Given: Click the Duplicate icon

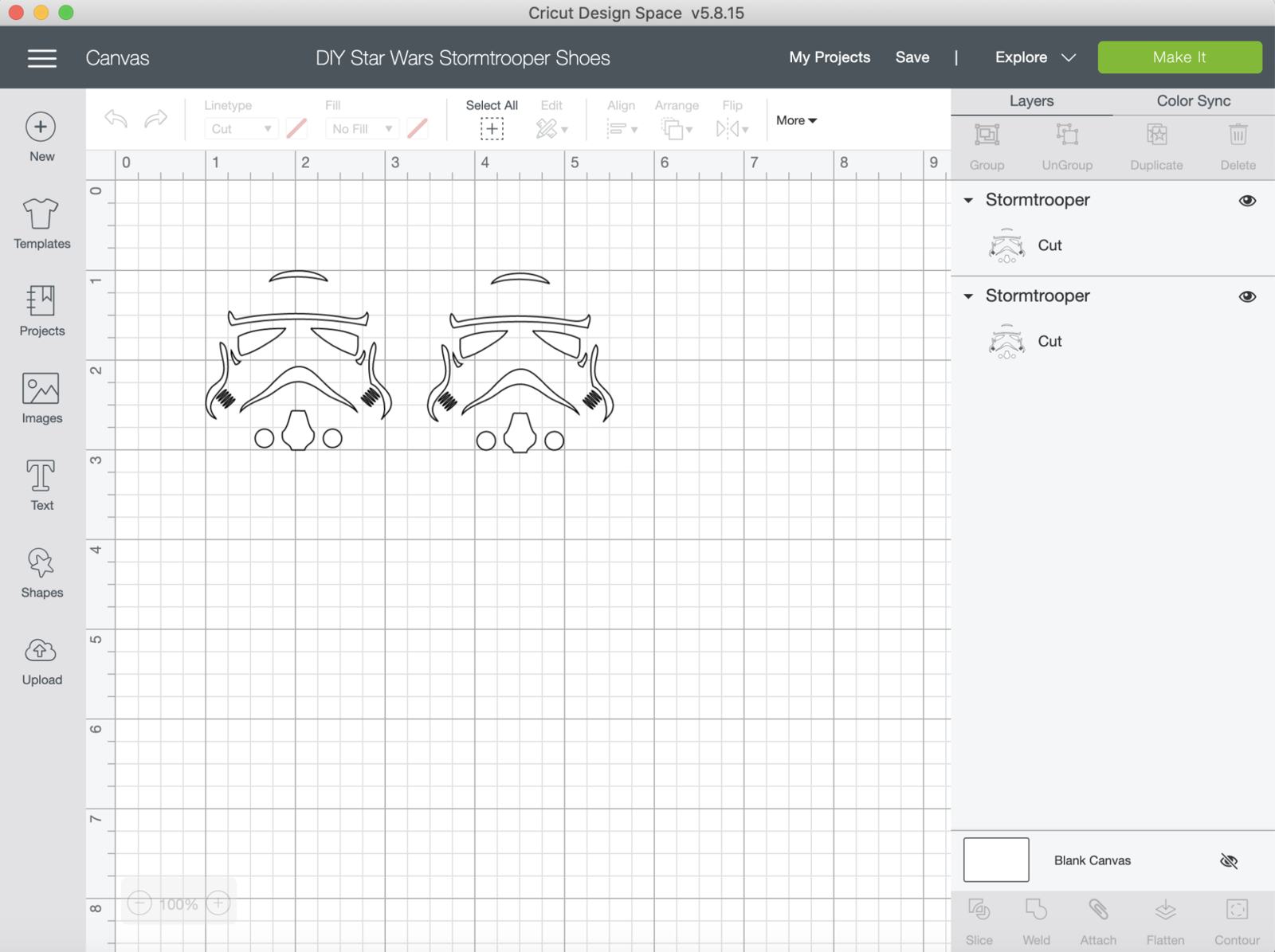Looking at the screenshot, I should [1156, 135].
